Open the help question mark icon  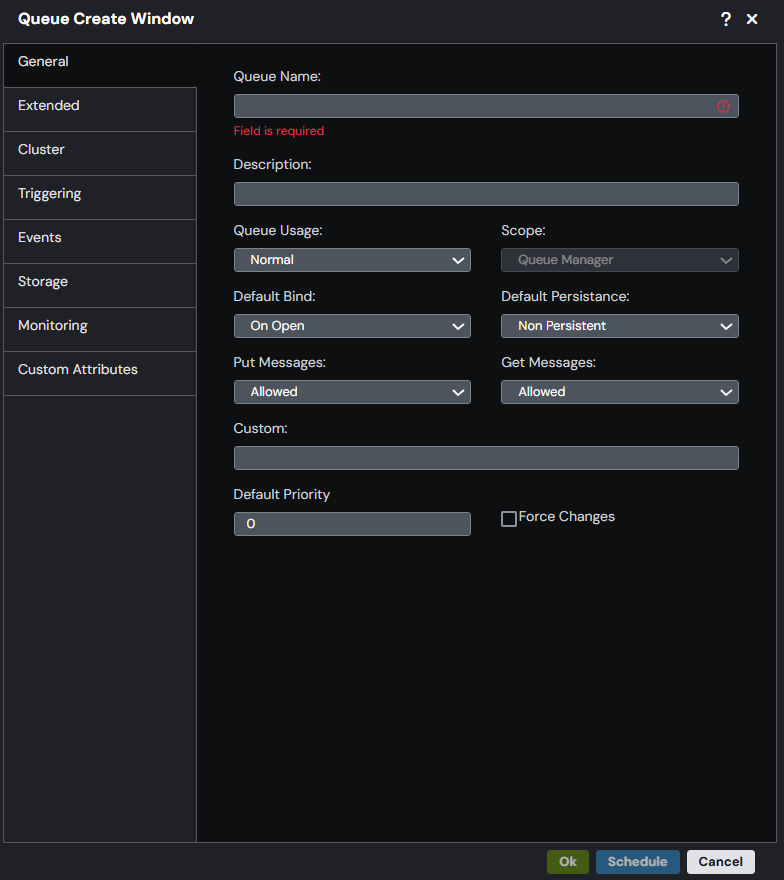pyautogui.click(x=726, y=19)
